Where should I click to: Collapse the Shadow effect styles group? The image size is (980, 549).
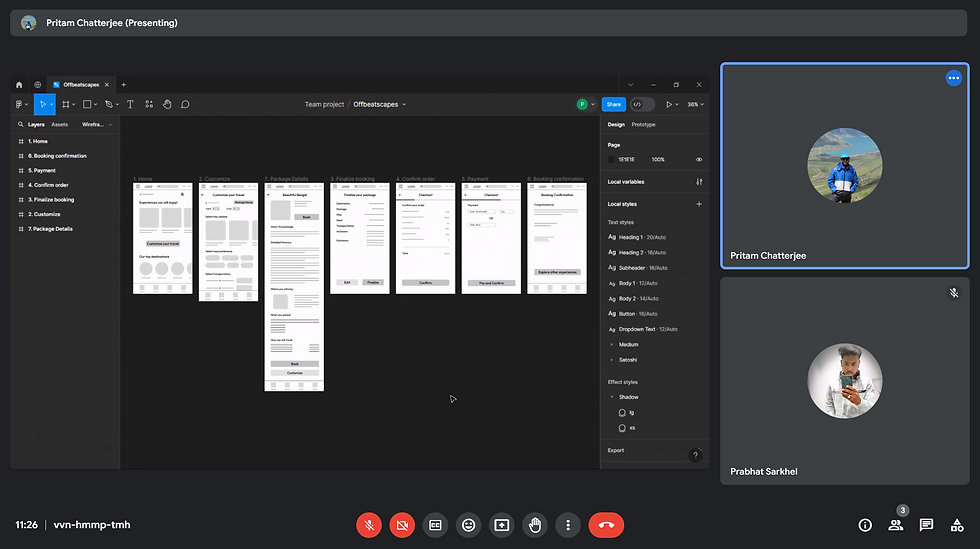point(611,397)
